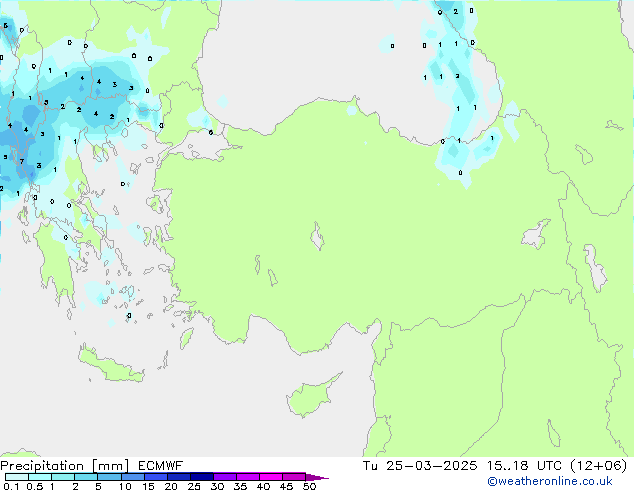Viewport: 634px width, 490px height.
Task: Select the 30–35 mm purple legend box
Action: coord(225,477)
